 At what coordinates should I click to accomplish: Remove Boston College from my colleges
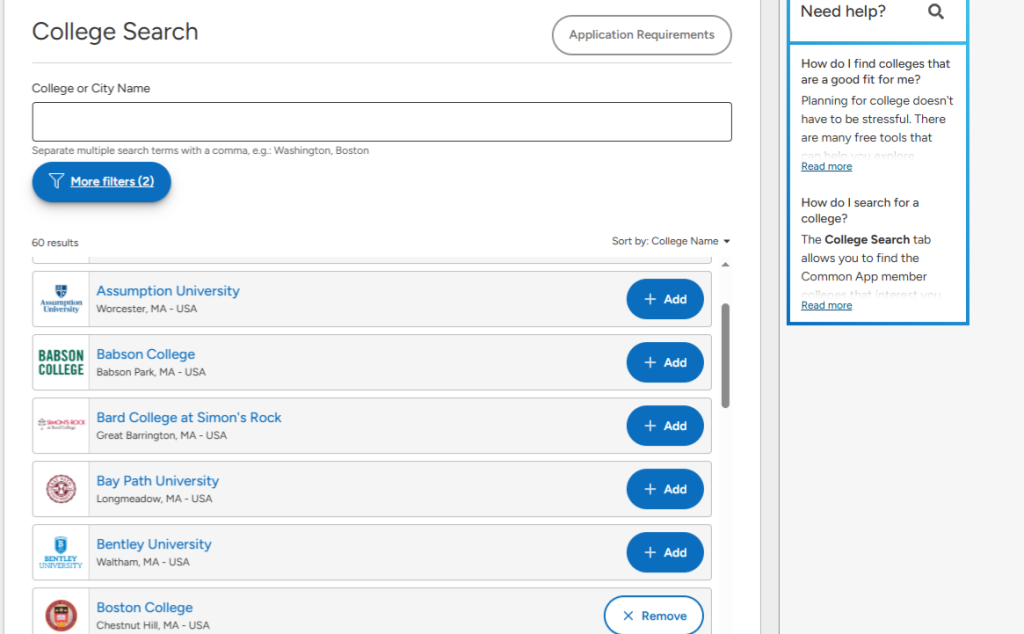pyautogui.click(x=654, y=615)
